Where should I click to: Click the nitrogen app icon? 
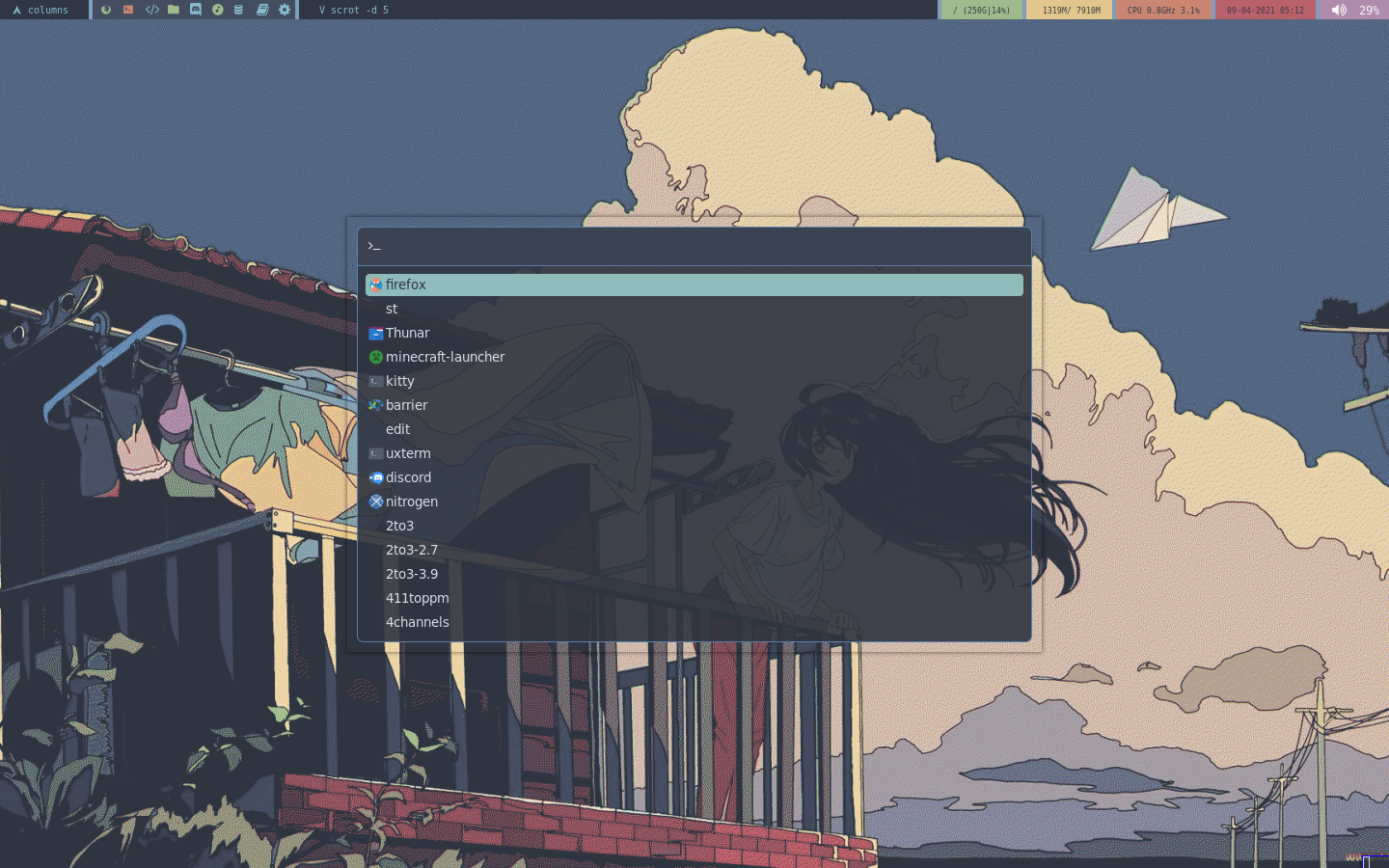click(x=376, y=502)
